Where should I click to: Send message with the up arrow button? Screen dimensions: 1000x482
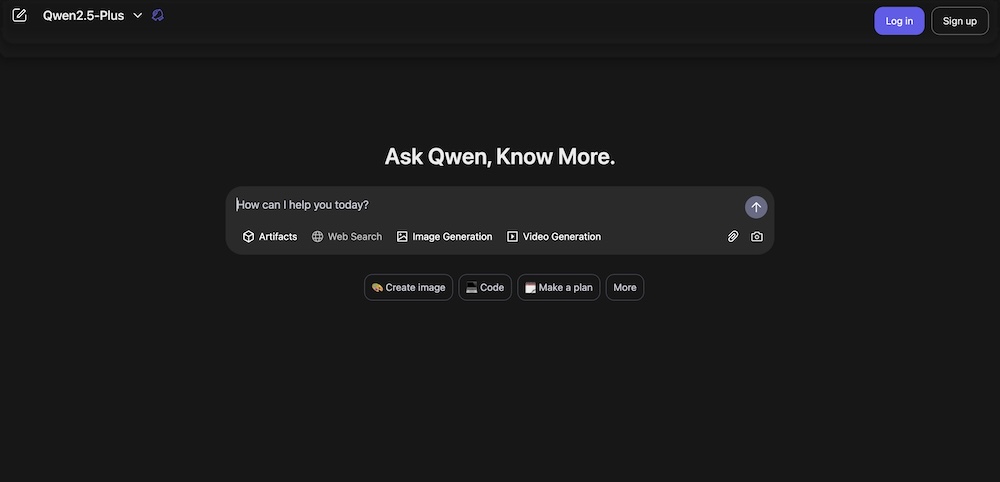[x=756, y=207]
